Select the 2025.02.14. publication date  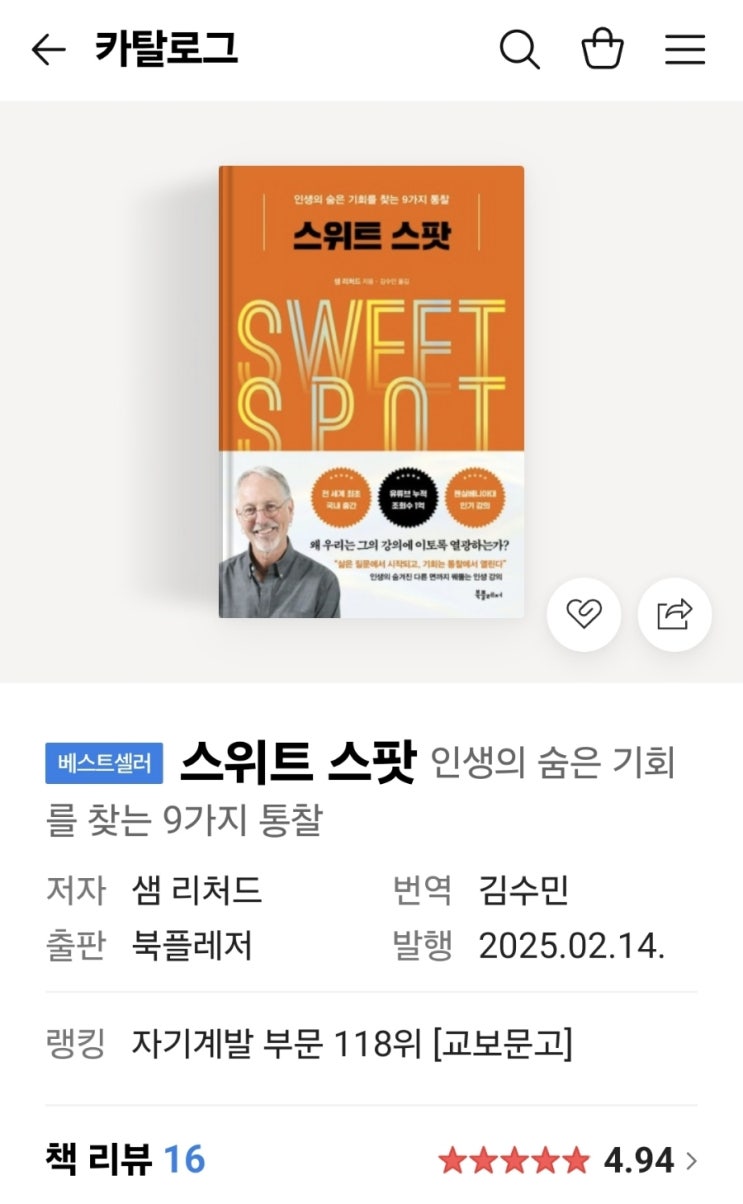click(x=572, y=944)
